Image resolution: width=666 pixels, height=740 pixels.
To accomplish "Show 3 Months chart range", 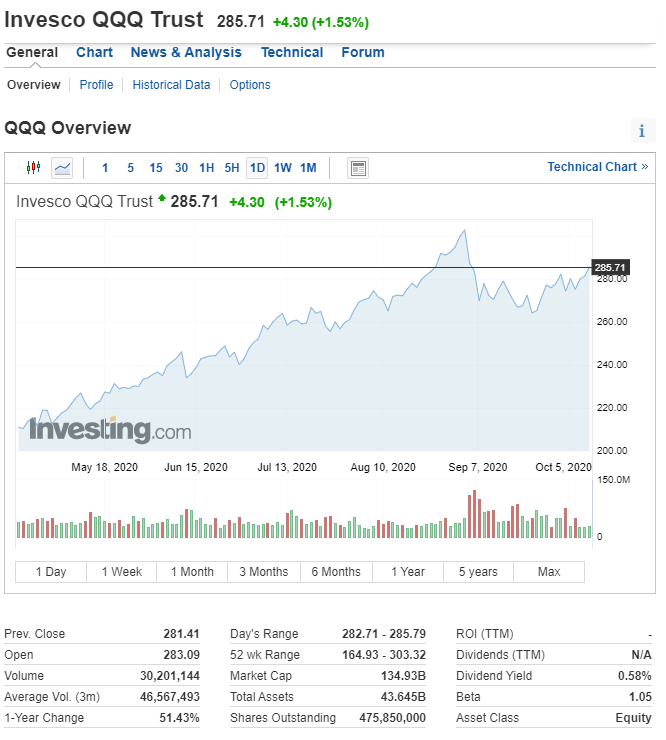I will [x=264, y=572].
